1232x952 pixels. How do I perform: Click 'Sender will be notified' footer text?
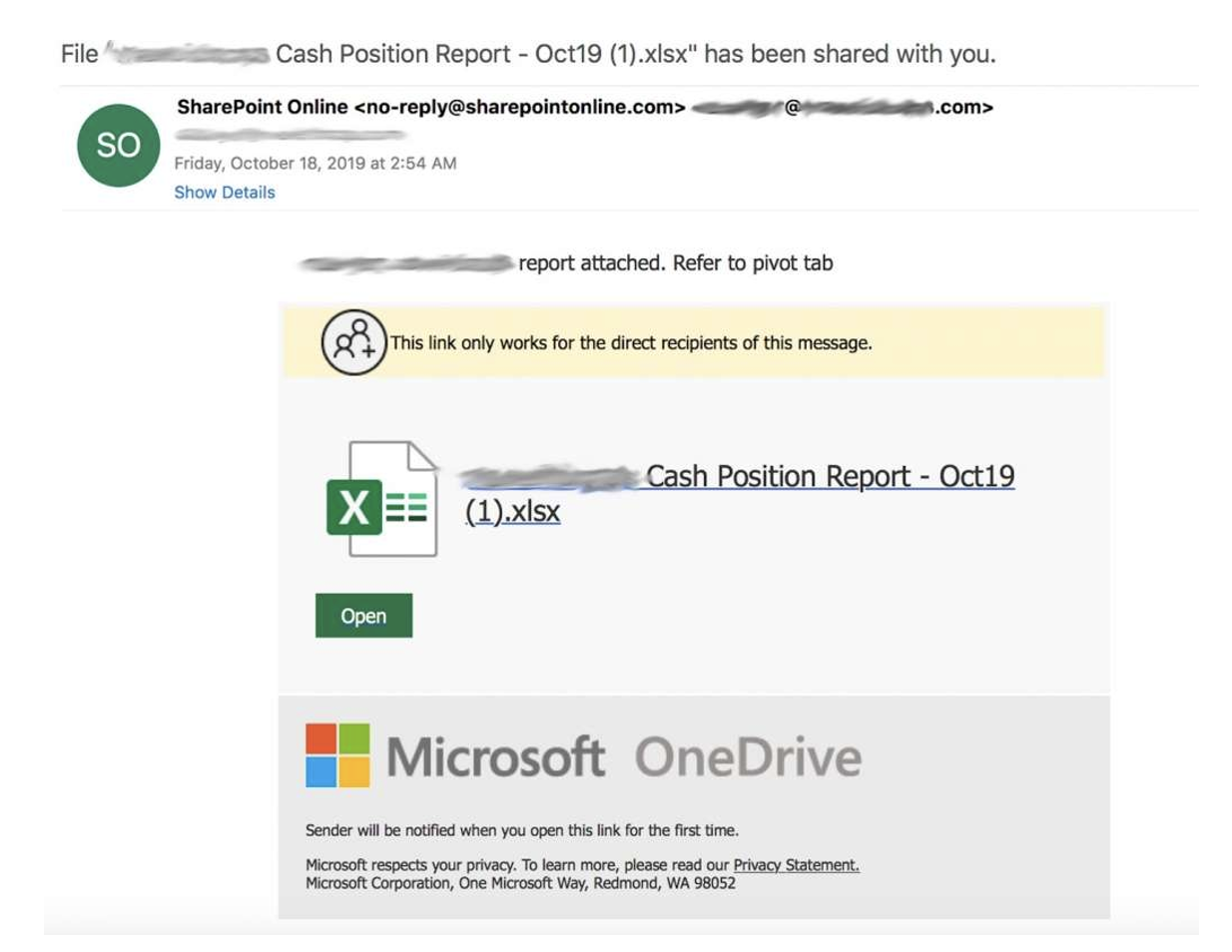[x=522, y=830]
